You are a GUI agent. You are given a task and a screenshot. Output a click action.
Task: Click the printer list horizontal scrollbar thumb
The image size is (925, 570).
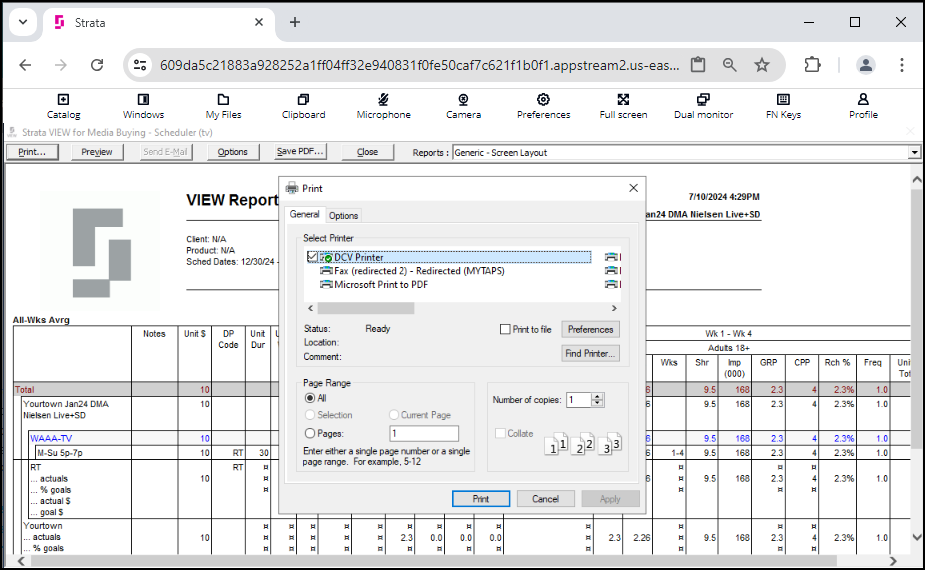pos(366,308)
